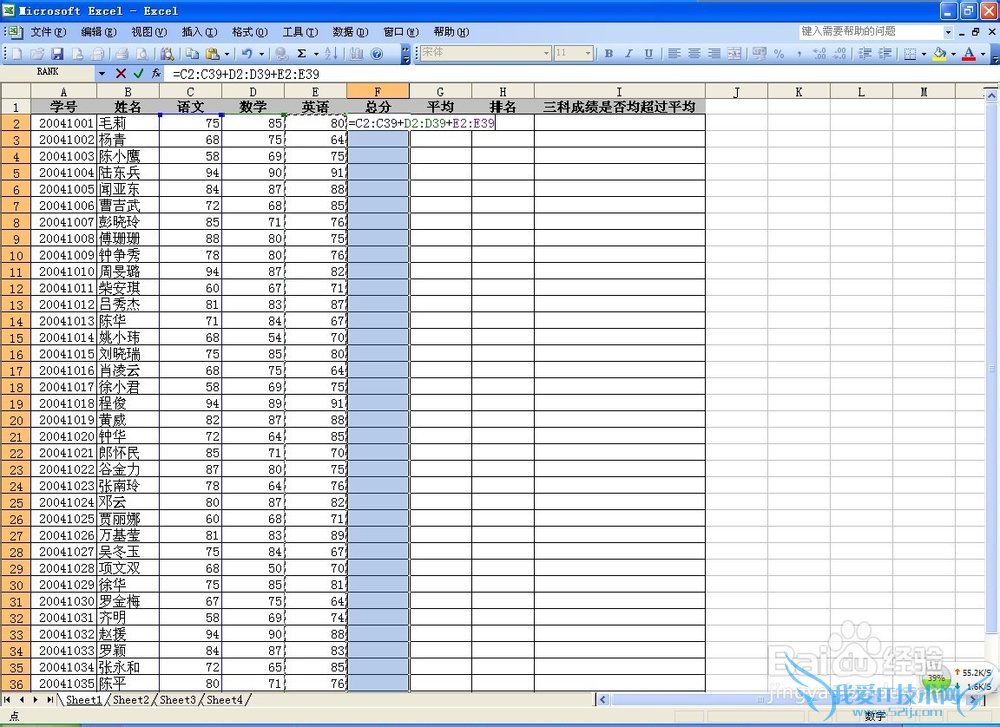This screenshot has height=727, width=1000.
Task: Click the AutoSum sigma icon
Action: 302,54
